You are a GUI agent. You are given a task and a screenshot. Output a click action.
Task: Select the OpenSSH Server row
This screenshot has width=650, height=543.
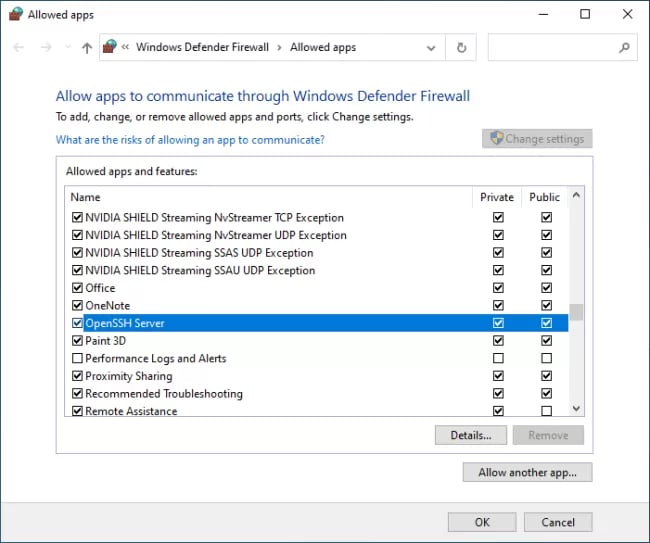pos(326,323)
